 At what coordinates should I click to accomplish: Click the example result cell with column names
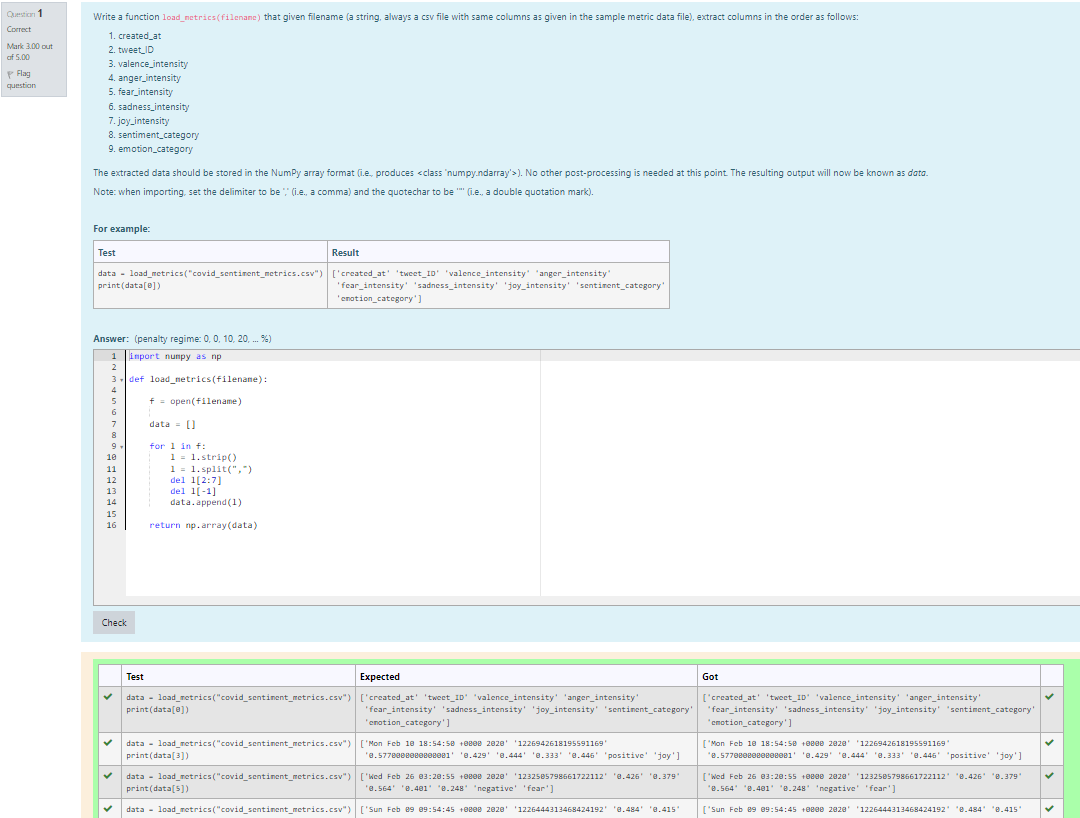tap(498, 285)
